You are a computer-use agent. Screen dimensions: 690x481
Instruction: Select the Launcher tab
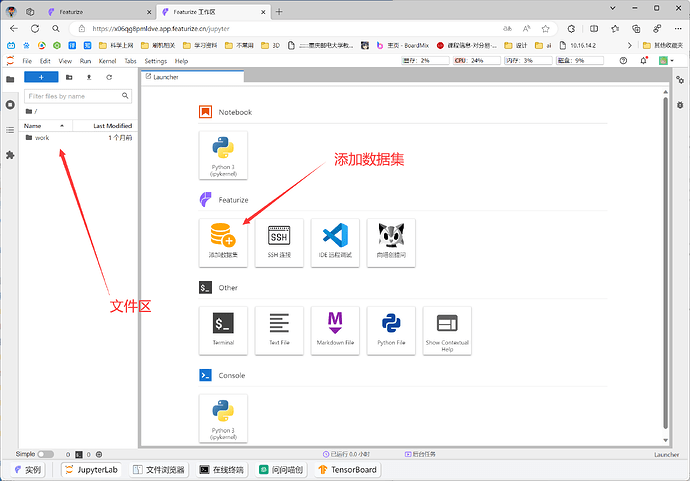(192, 77)
